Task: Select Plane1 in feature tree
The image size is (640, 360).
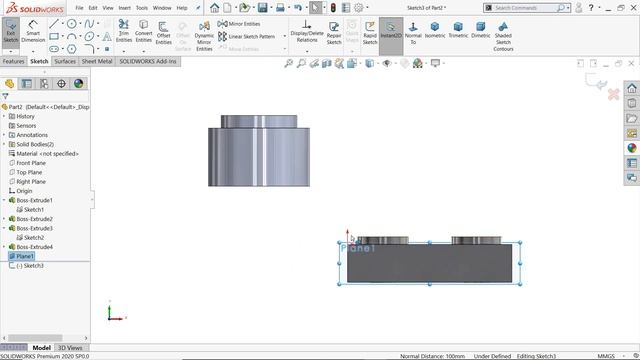Action: pyautogui.click(x=21, y=256)
